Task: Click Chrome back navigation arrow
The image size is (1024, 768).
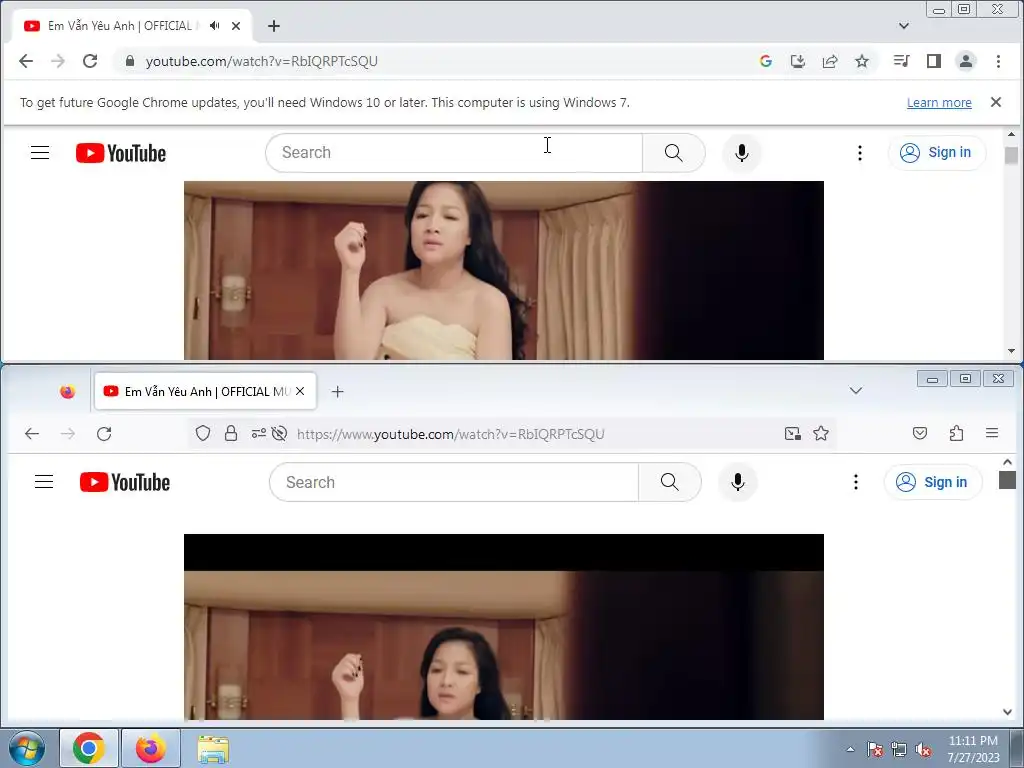Action: [25, 61]
